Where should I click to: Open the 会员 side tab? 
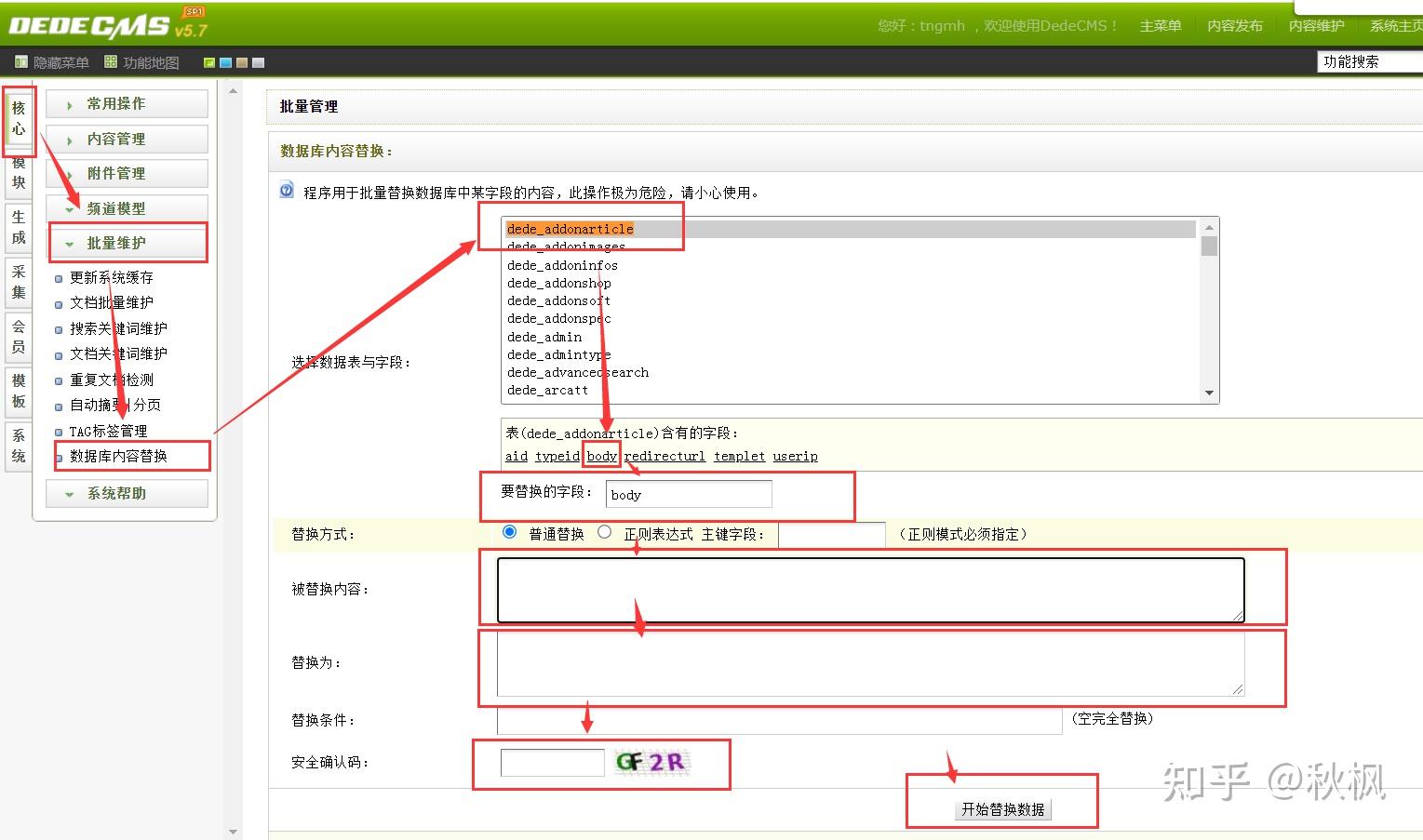pos(19,337)
